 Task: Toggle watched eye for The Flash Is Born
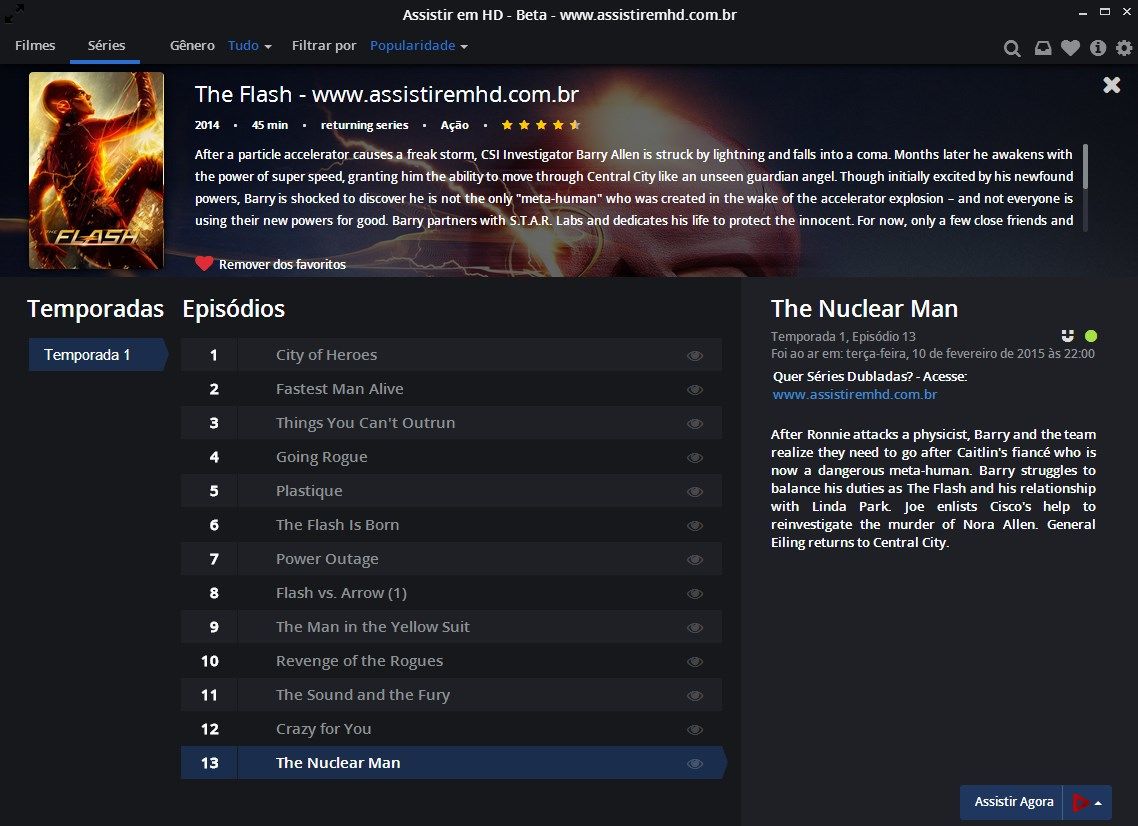(695, 526)
